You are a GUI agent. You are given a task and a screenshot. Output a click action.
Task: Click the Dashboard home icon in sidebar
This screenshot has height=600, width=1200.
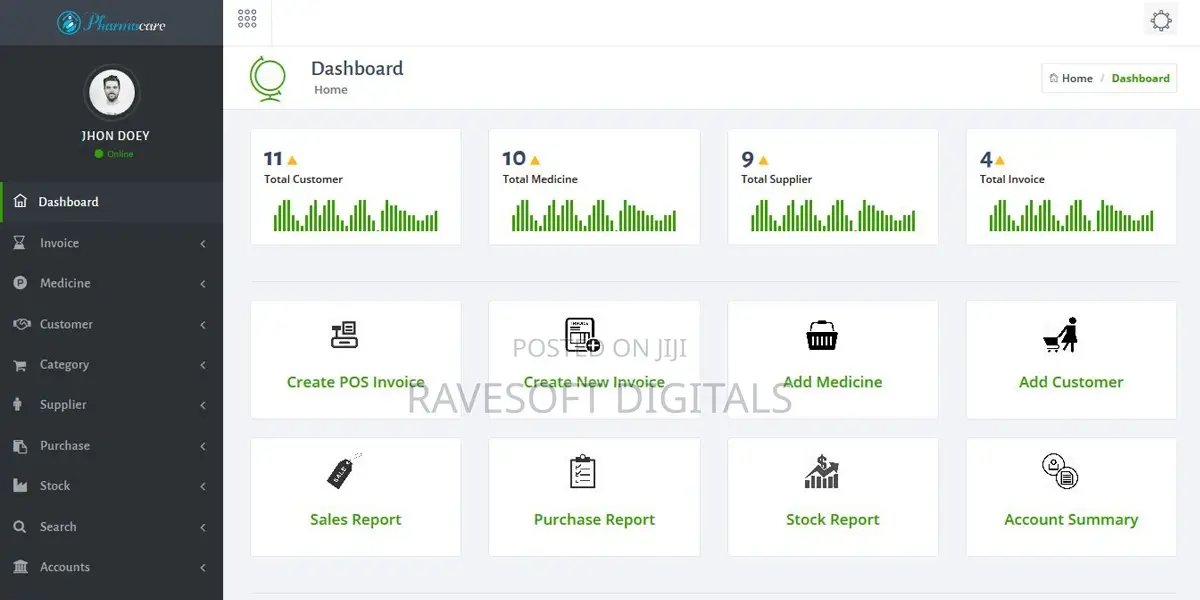click(x=20, y=201)
